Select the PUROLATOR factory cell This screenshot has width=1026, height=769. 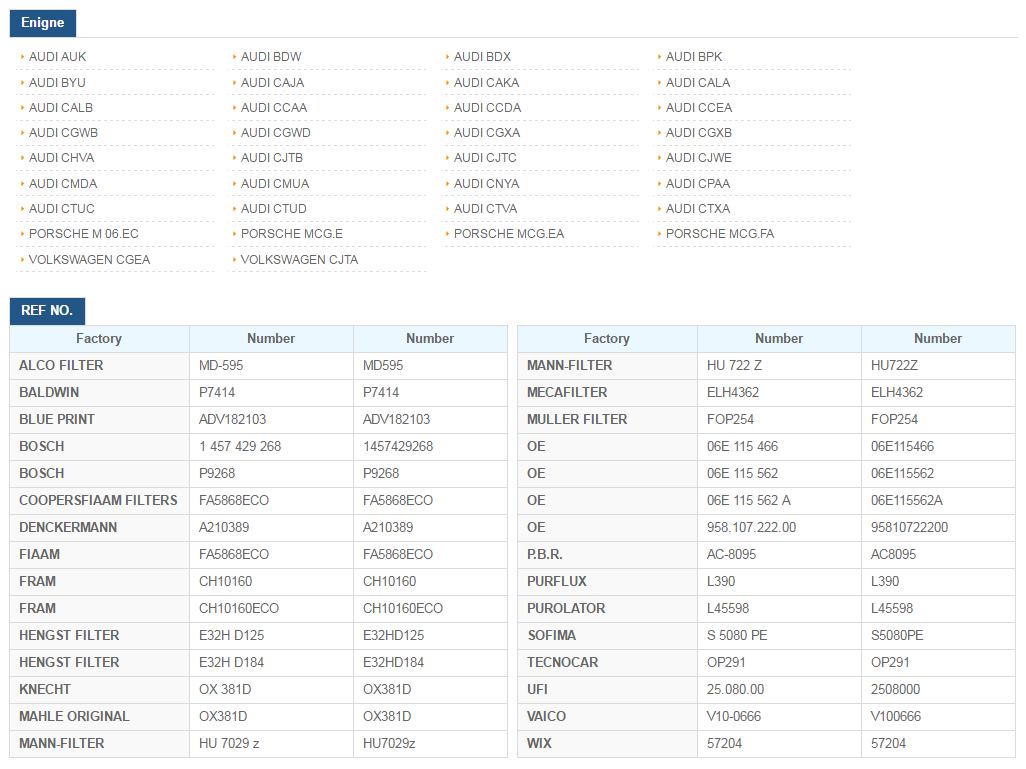coord(607,609)
